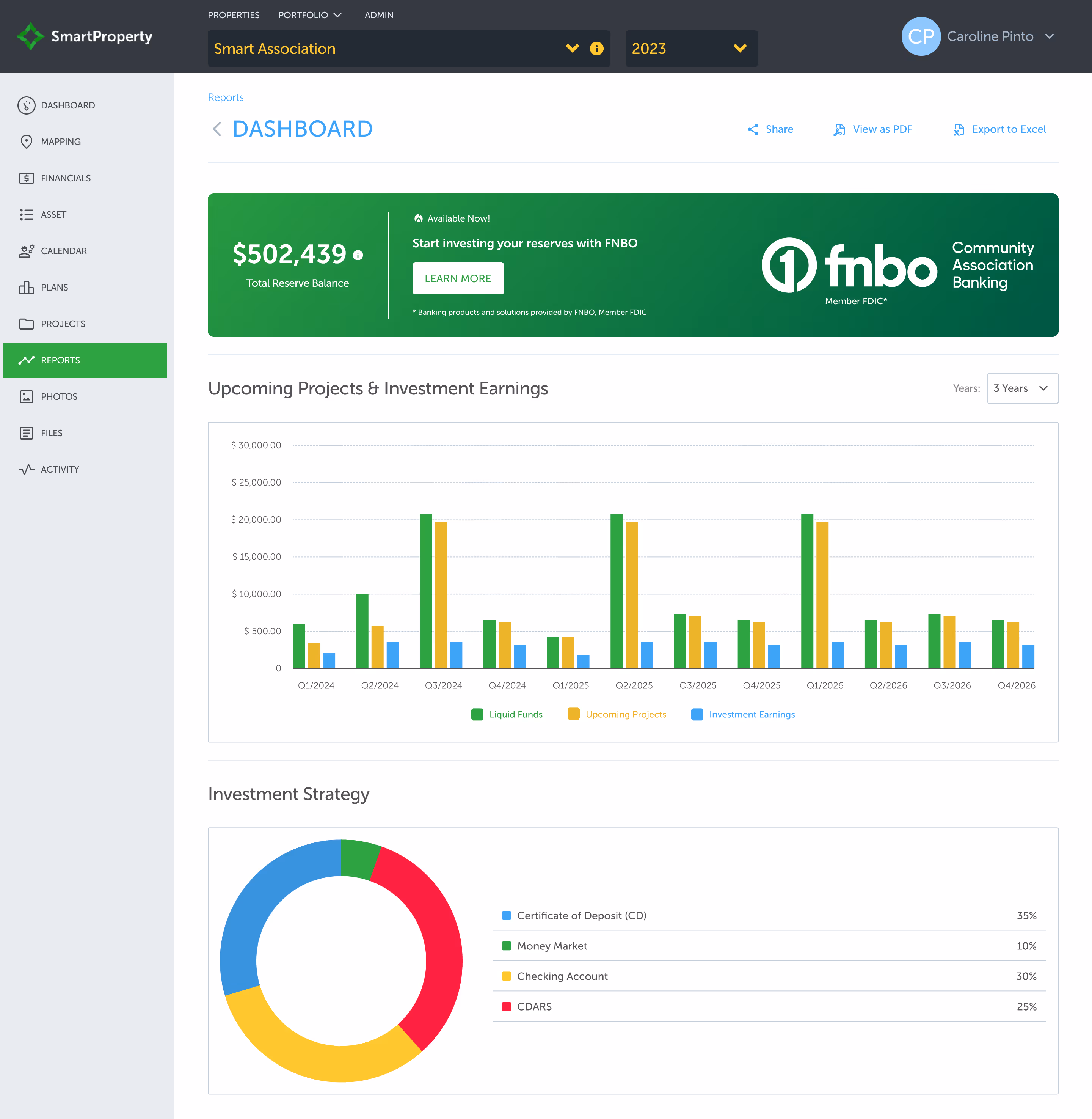1092x1119 pixels.
Task: Click the Reports trend-line icon
Action: tap(27, 360)
